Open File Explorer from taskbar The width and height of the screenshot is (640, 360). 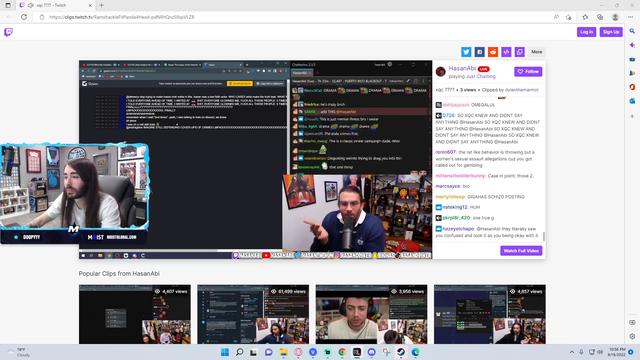click(284, 352)
